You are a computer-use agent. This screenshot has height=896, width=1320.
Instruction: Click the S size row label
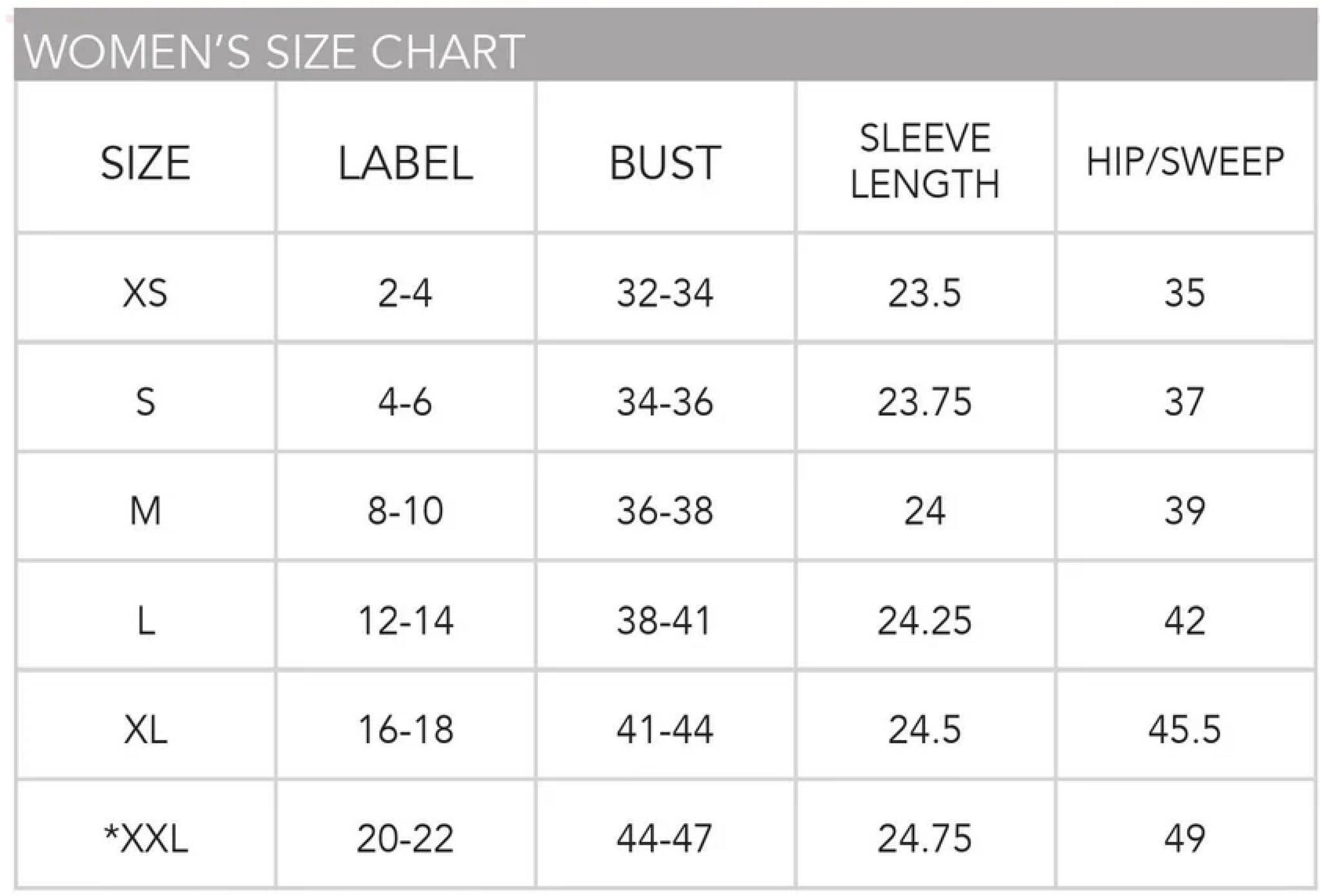146,402
